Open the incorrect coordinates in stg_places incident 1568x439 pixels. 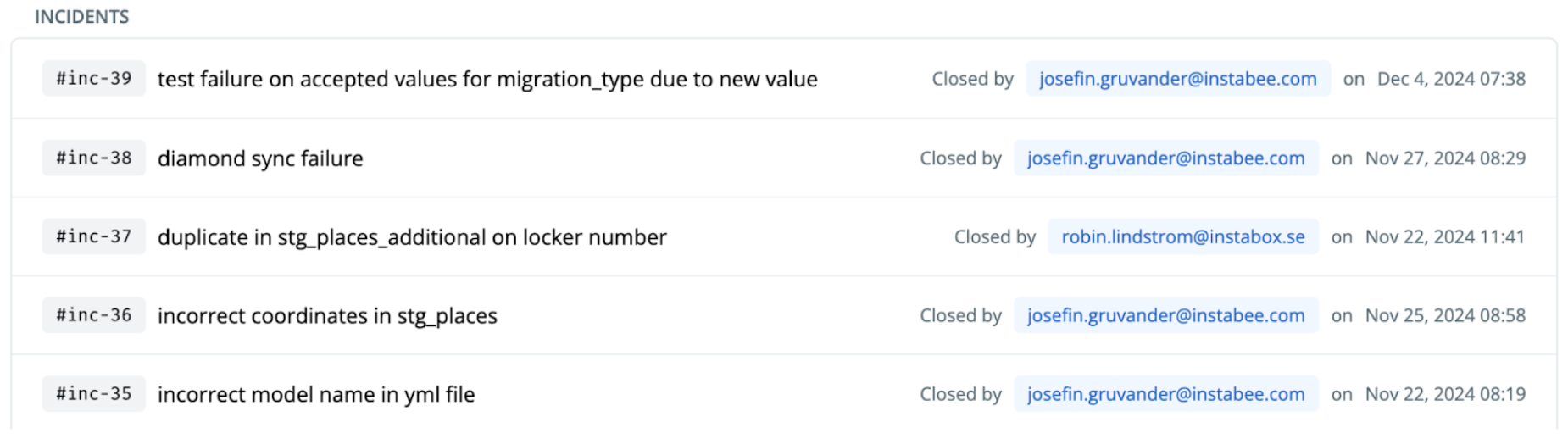(327, 316)
